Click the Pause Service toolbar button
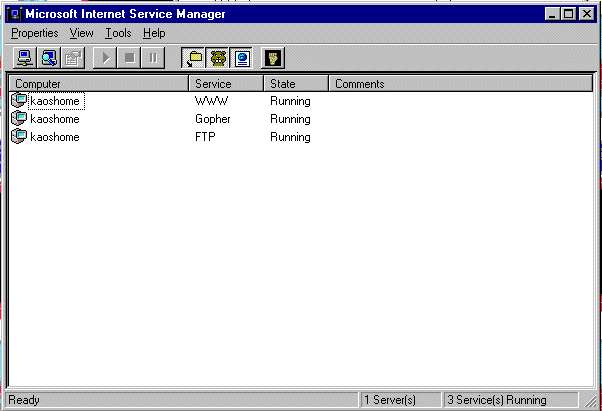This screenshot has height=411, width=602. pos(153,58)
